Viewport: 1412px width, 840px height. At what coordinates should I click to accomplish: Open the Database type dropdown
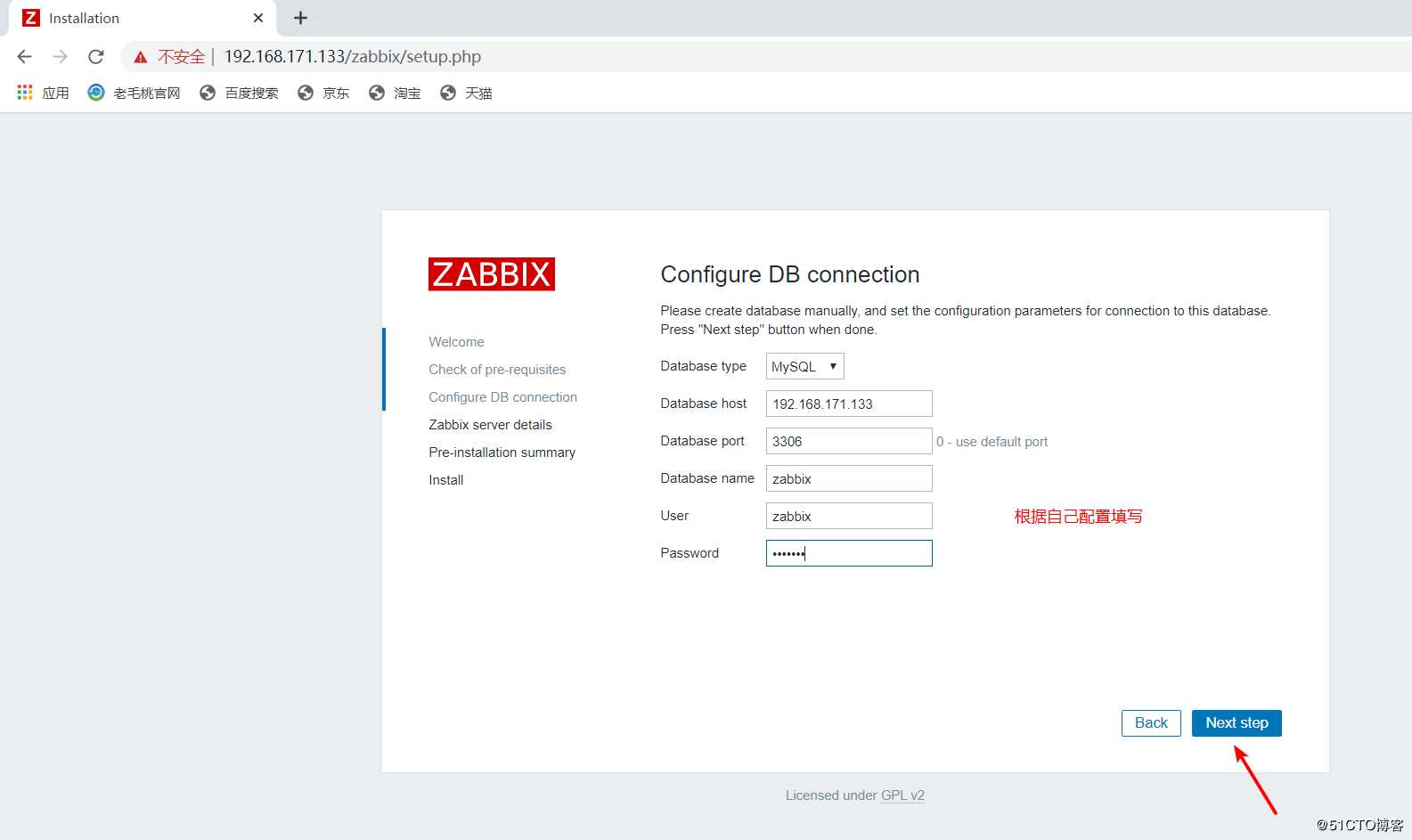pyautogui.click(x=804, y=366)
